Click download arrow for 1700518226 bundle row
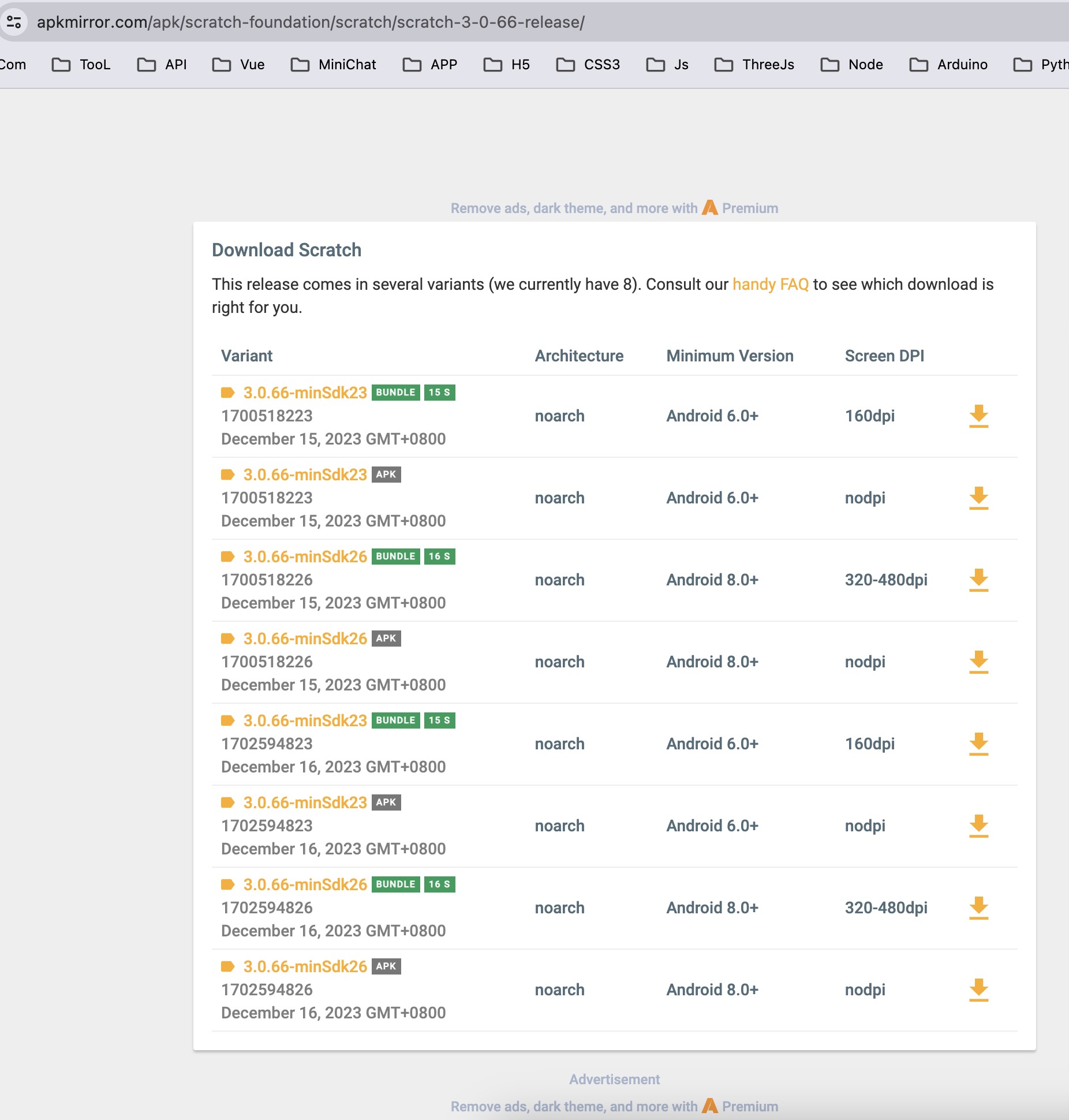 (978, 580)
